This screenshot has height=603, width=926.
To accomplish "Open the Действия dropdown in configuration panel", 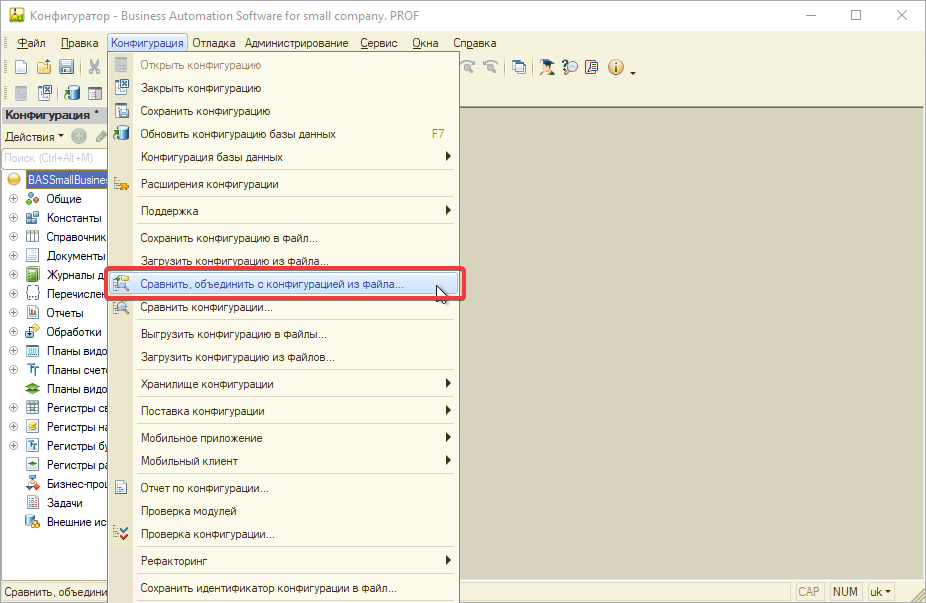I will [x=34, y=136].
